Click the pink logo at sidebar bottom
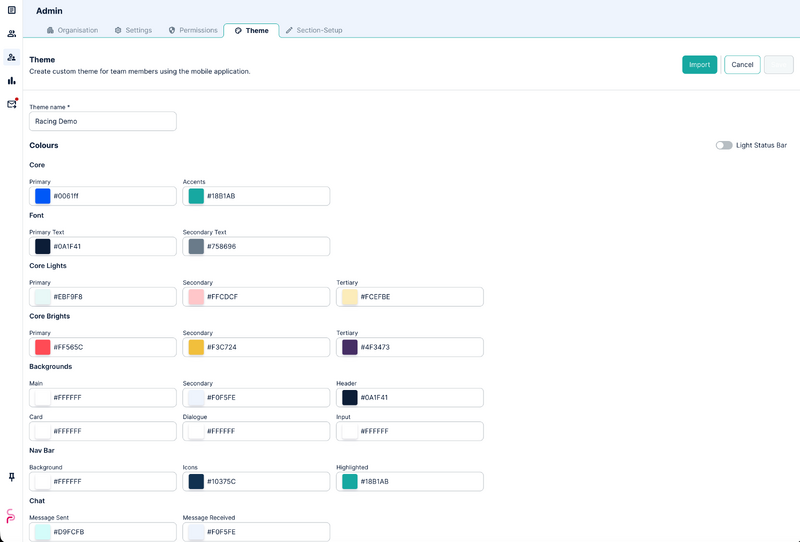Screen dimensions: 800x542 point(11,516)
